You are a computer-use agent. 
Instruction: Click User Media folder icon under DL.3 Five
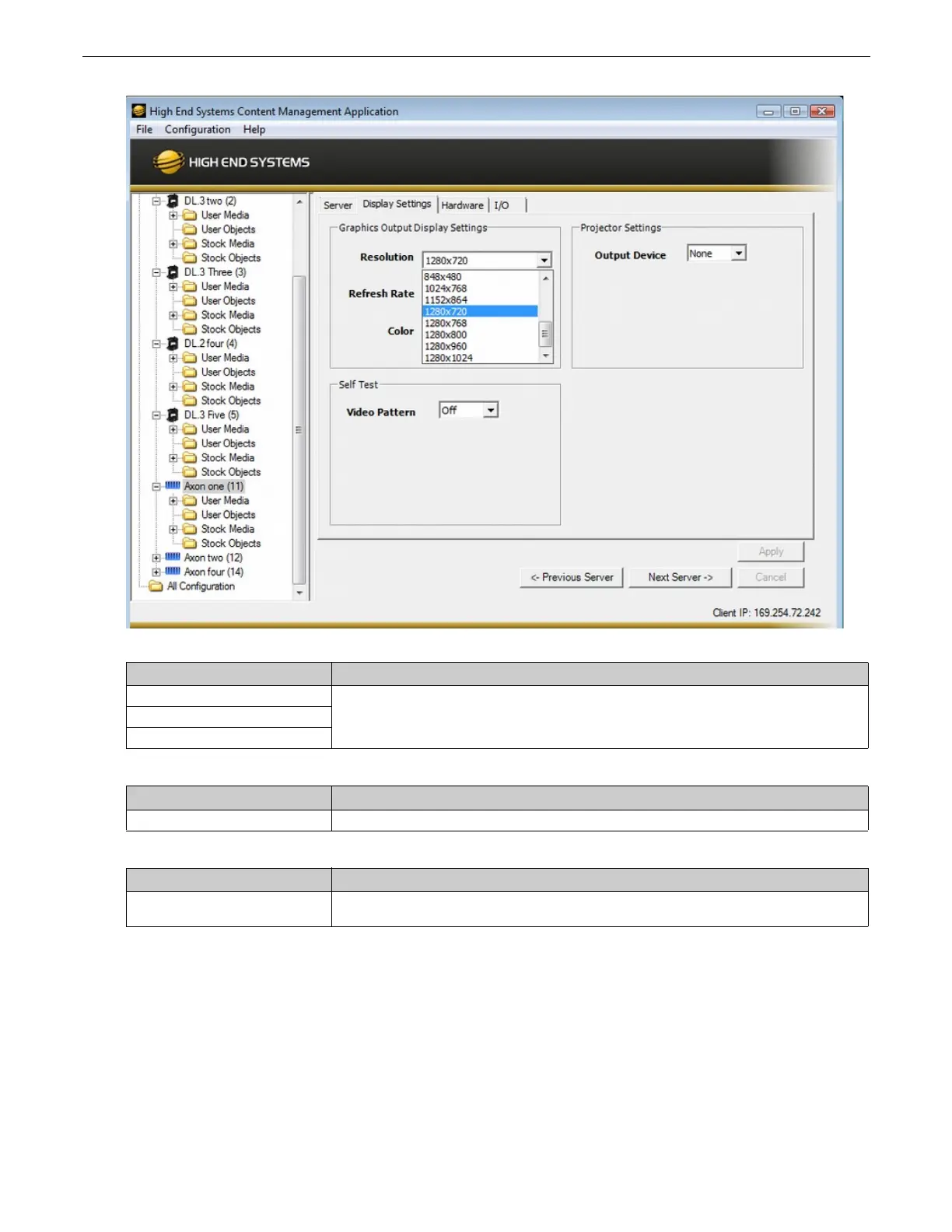(x=190, y=429)
